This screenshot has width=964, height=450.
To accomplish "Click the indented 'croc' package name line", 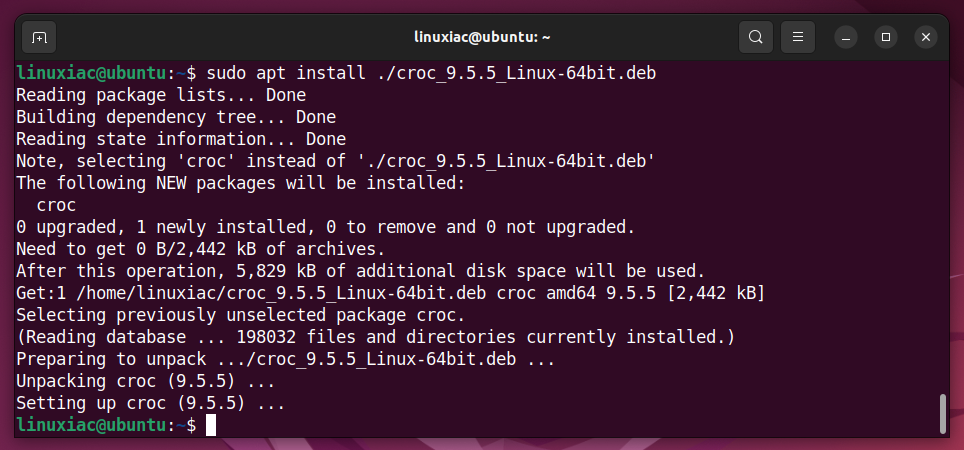I will pyautogui.click(x=57, y=205).
